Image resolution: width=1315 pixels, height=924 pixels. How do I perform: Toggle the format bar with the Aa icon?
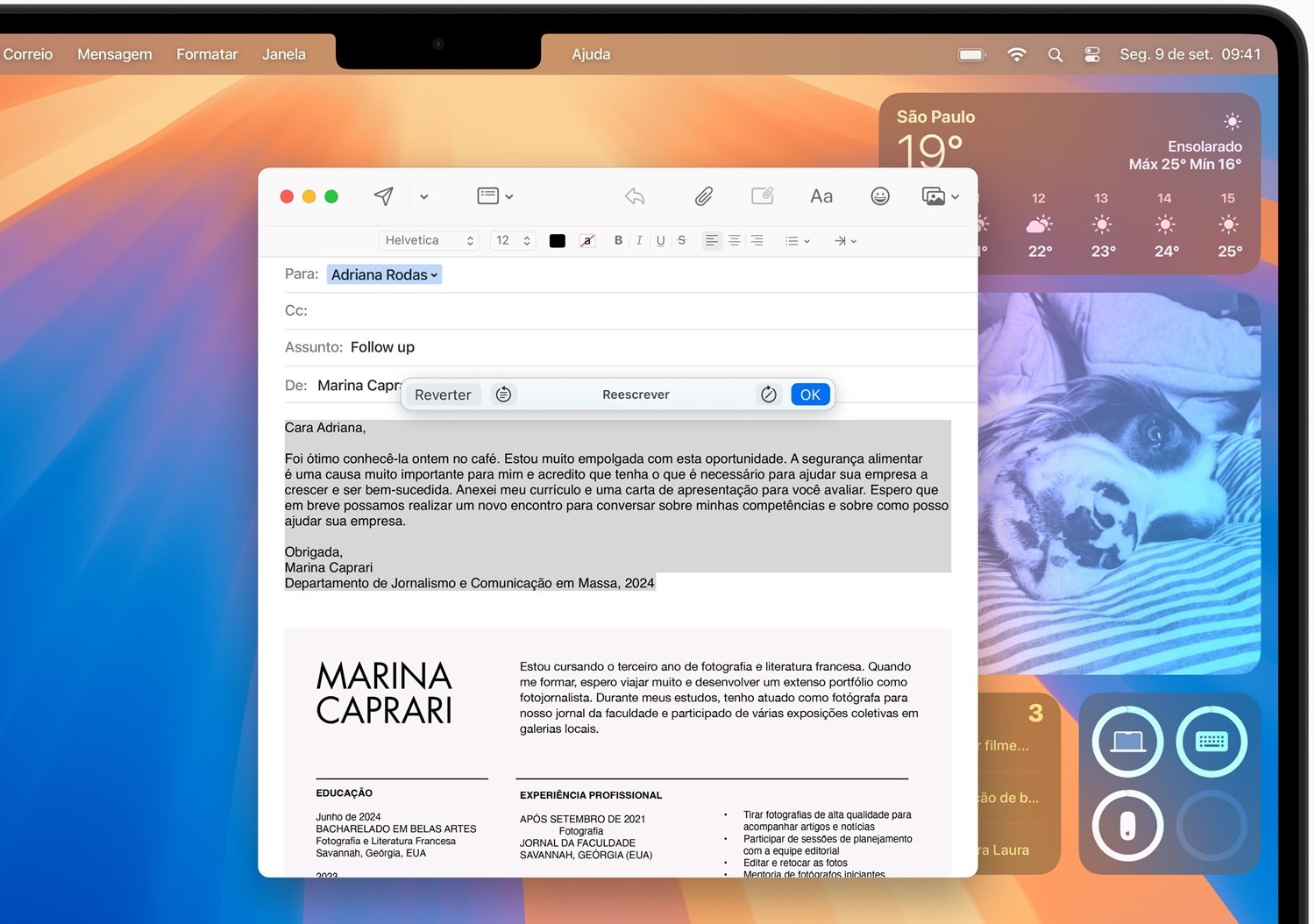coord(821,196)
